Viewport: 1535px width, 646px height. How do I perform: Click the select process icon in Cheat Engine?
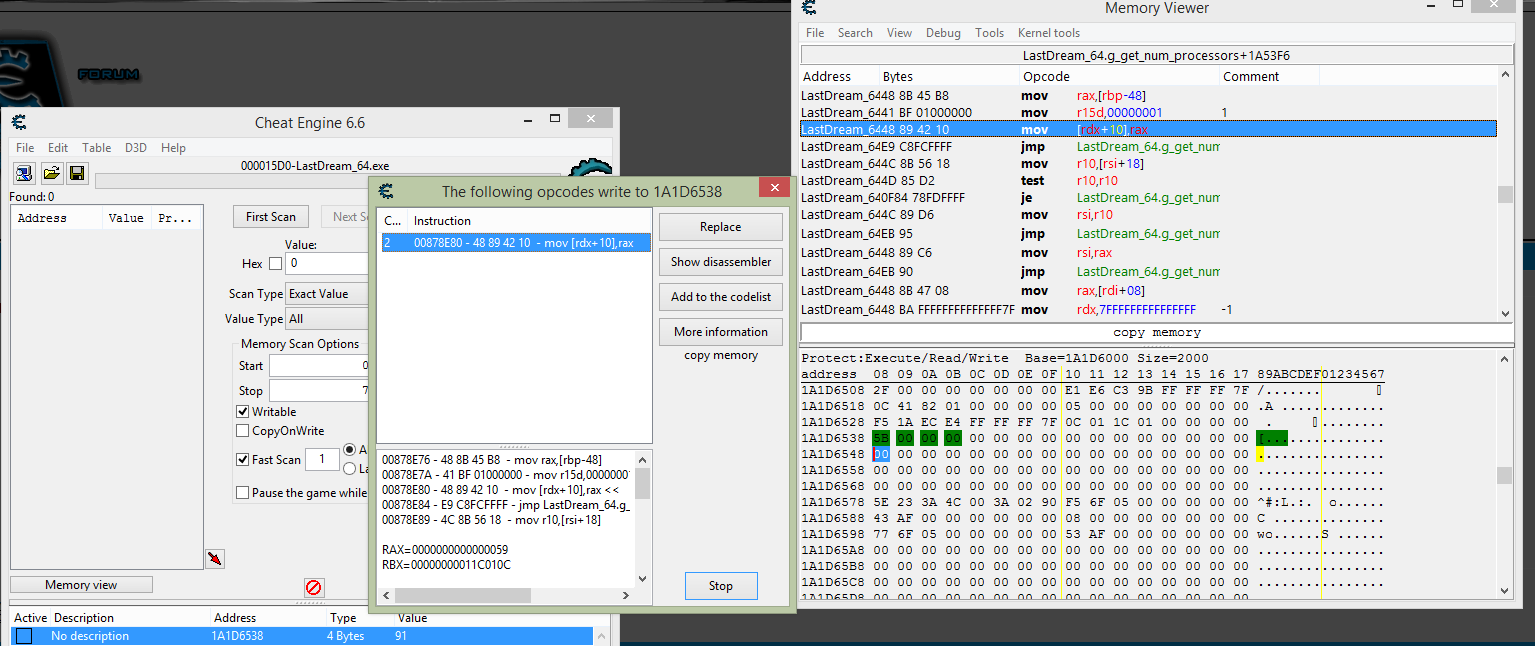pos(23,172)
